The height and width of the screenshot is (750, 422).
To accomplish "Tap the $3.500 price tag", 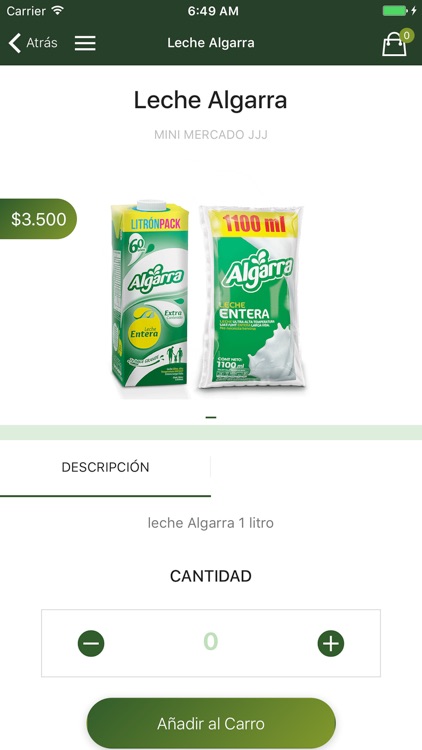I will [x=38, y=219].
